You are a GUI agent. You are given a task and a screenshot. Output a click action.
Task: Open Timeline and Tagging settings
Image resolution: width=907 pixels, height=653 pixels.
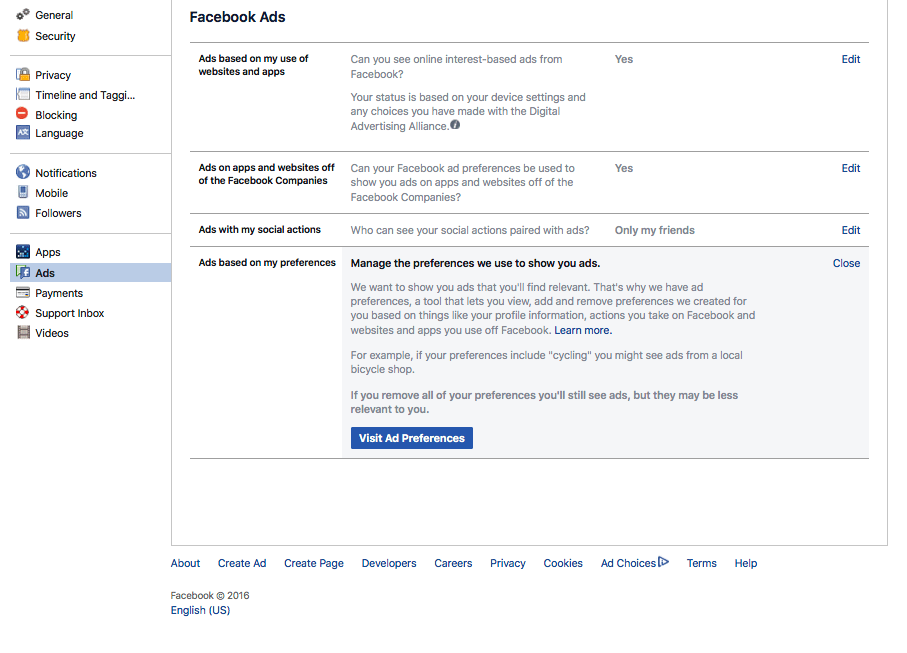pos(84,95)
